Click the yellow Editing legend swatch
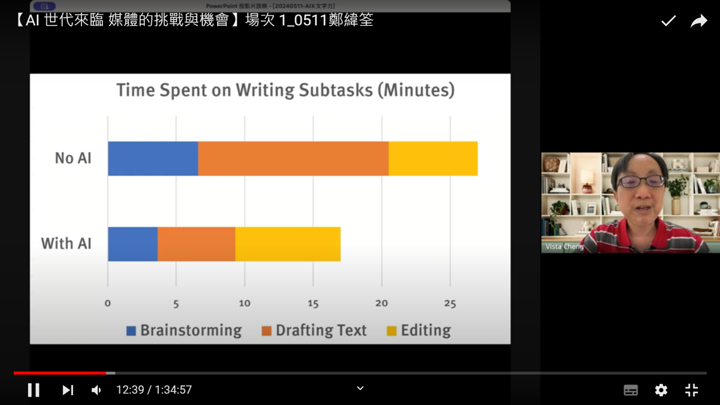 tap(391, 331)
